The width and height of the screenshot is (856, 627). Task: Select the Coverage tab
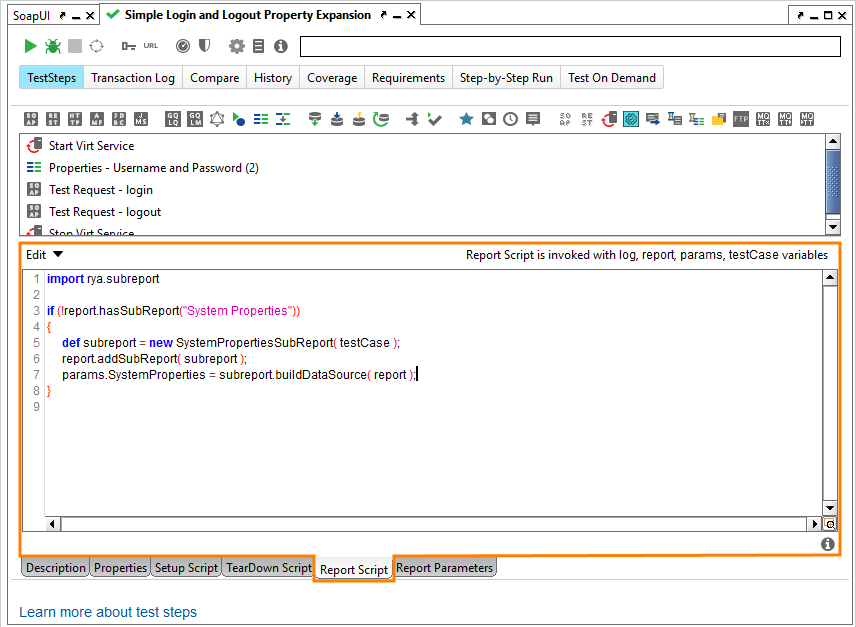(332, 77)
